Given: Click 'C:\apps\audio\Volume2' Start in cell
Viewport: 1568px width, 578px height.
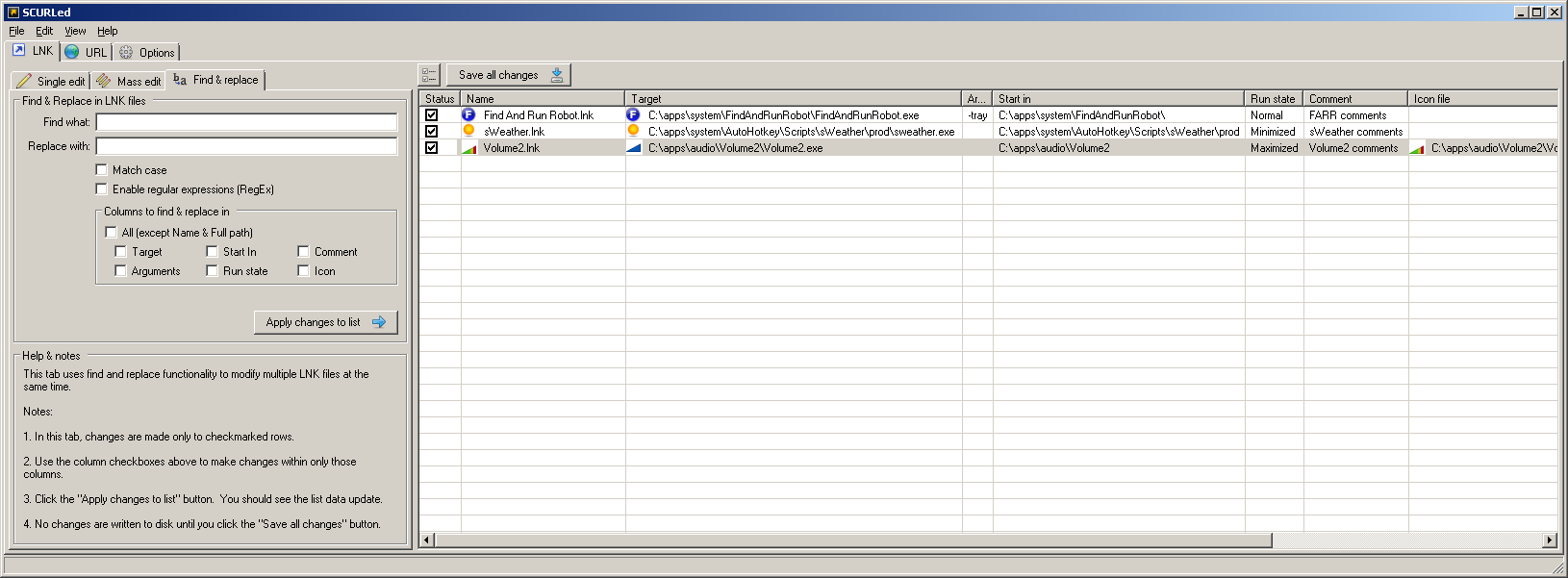Looking at the screenshot, I should 1119,148.
